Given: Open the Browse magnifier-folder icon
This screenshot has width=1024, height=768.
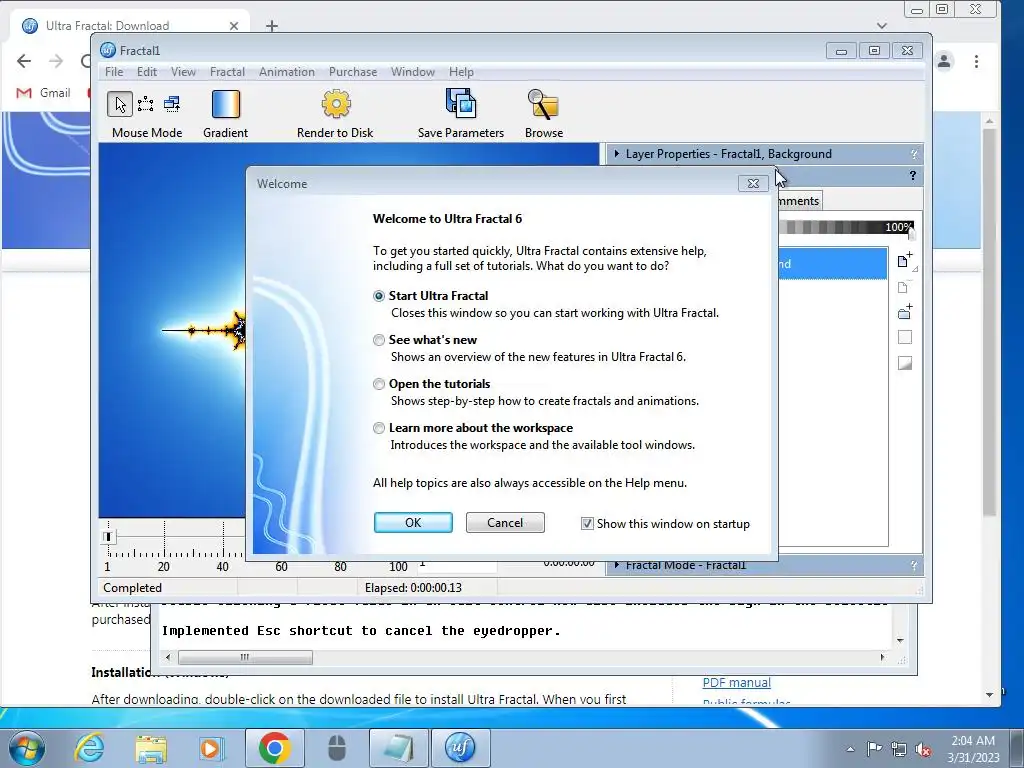Looking at the screenshot, I should [543, 104].
